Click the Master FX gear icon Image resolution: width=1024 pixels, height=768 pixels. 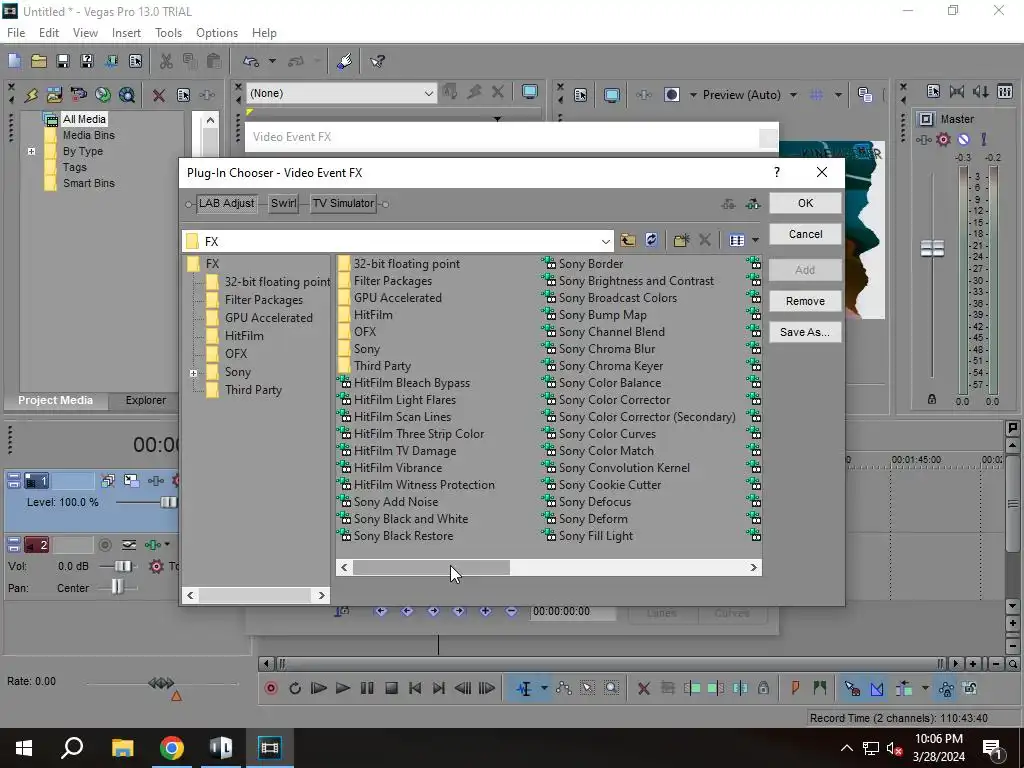point(943,139)
